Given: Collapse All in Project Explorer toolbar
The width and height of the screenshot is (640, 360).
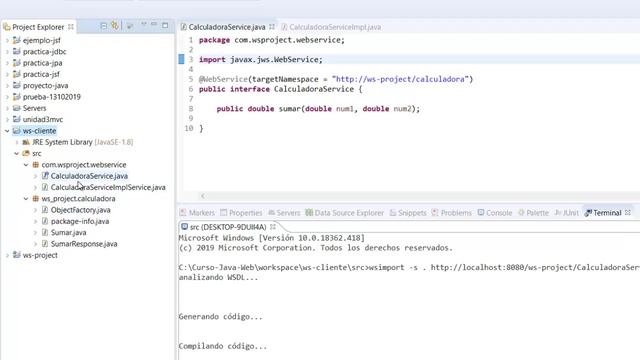Looking at the screenshot, I should coord(104,26).
